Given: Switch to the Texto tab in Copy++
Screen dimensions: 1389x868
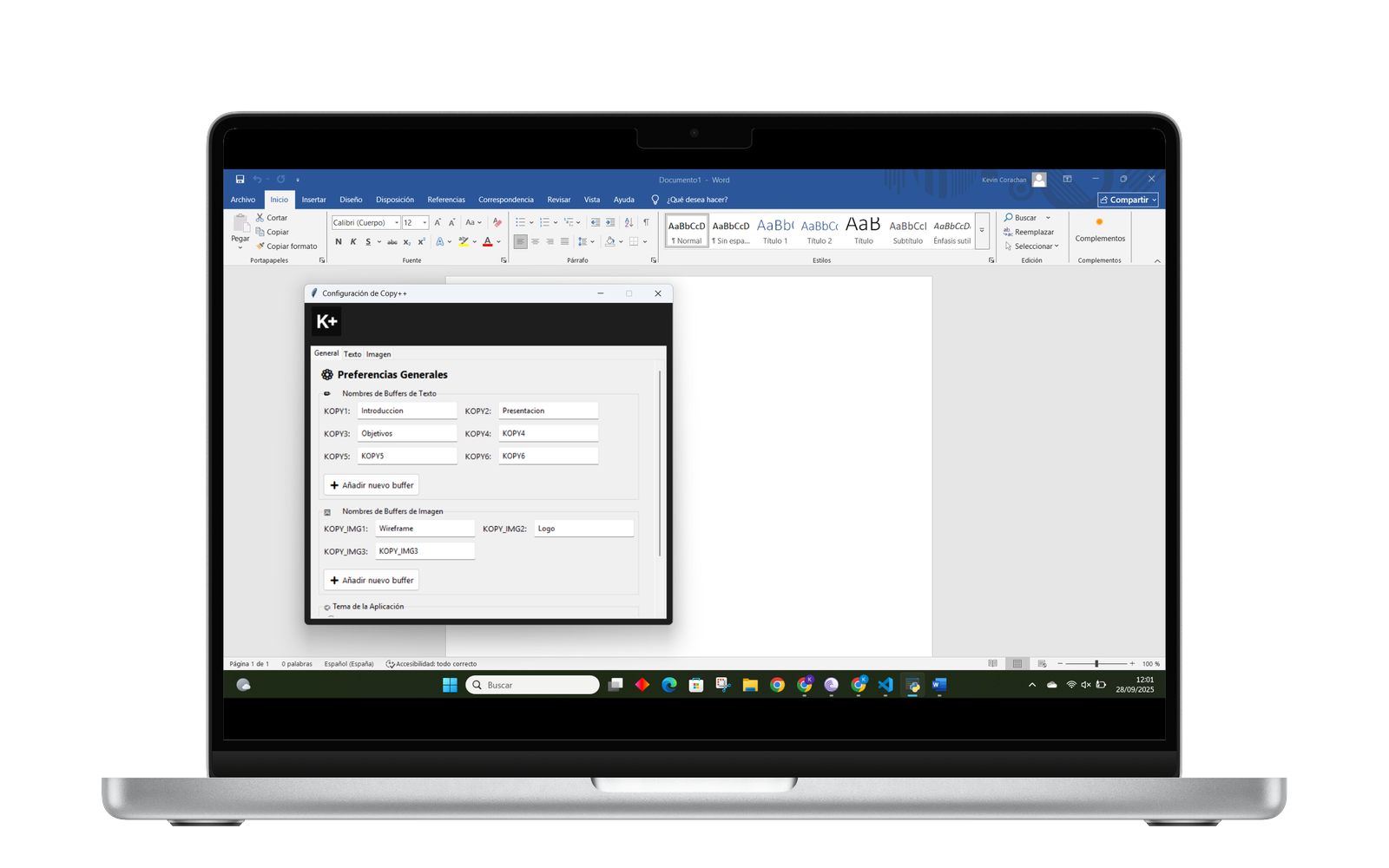Looking at the screenshot, I should pos(352,354).
